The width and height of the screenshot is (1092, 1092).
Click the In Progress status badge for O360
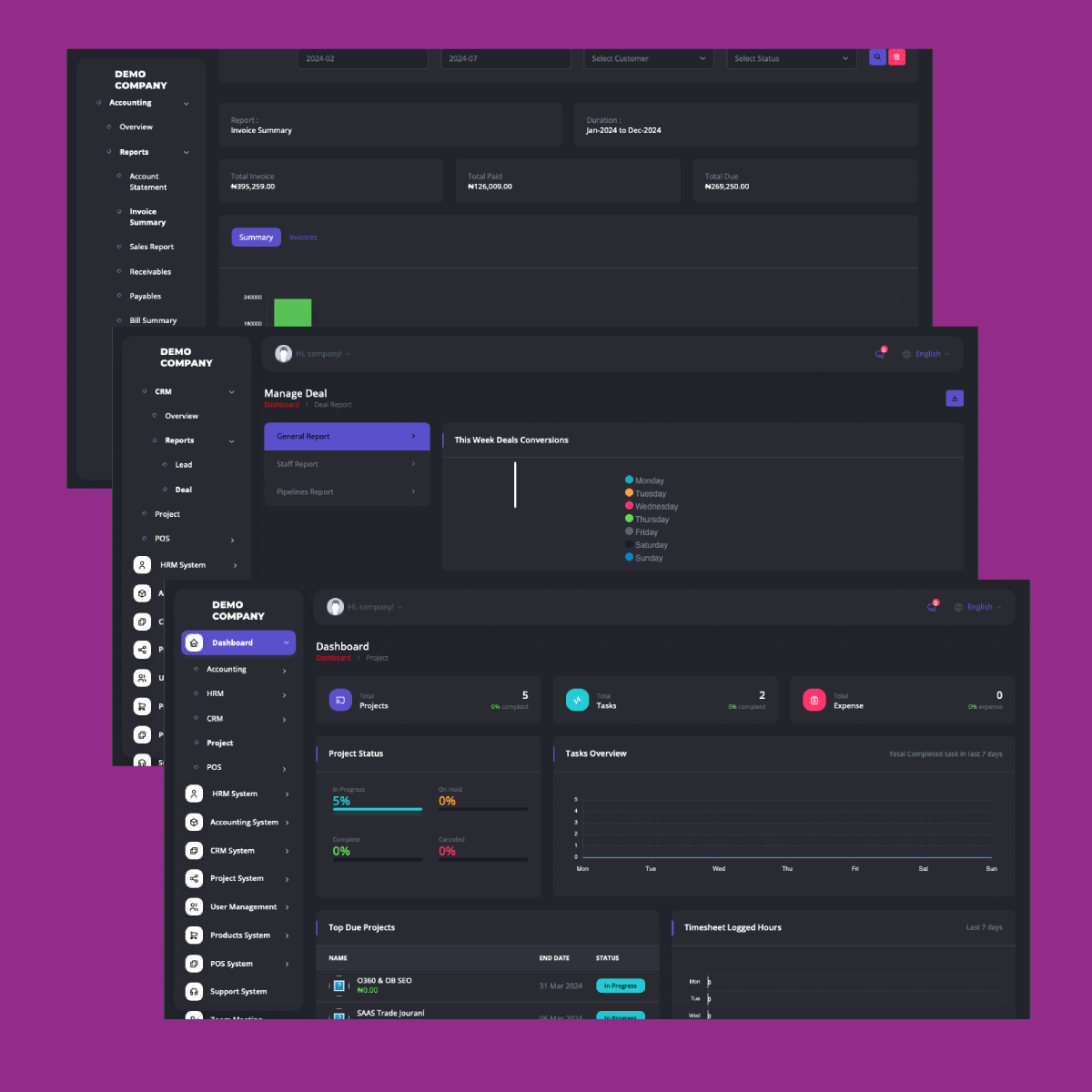[620, 986]
